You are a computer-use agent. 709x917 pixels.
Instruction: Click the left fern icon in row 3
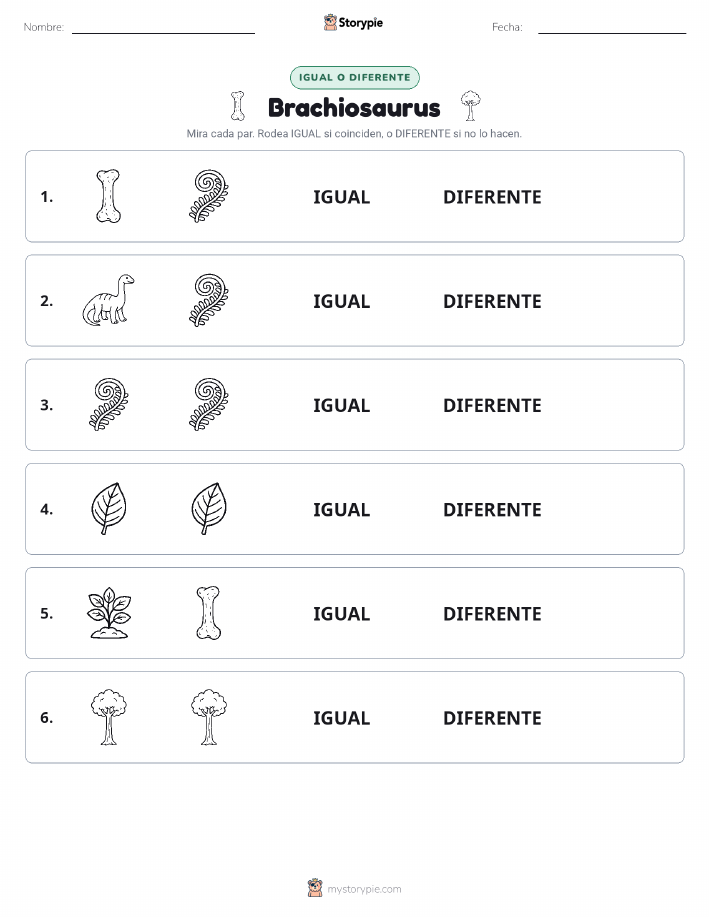(108, 404)
